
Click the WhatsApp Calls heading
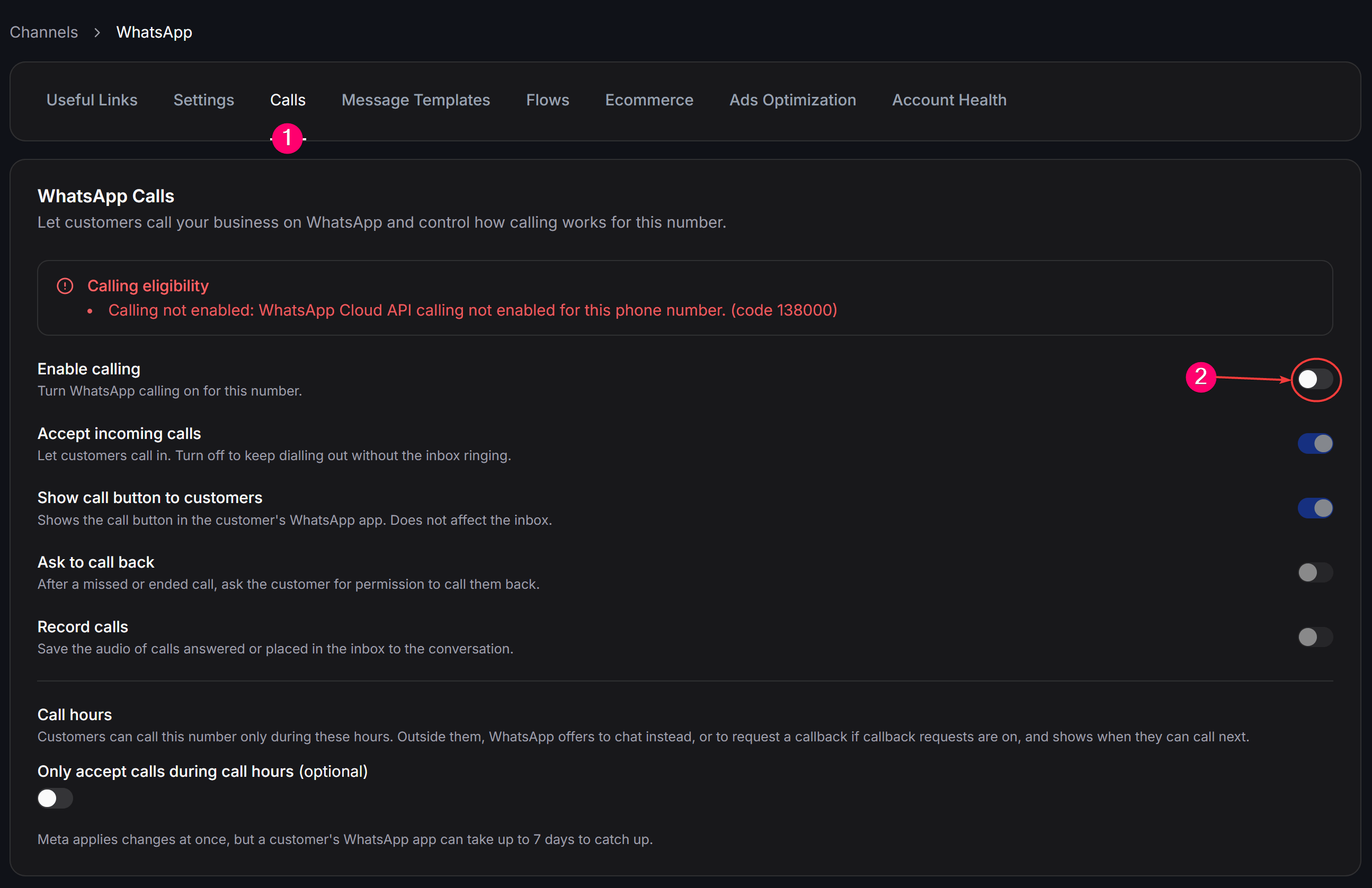106,196
